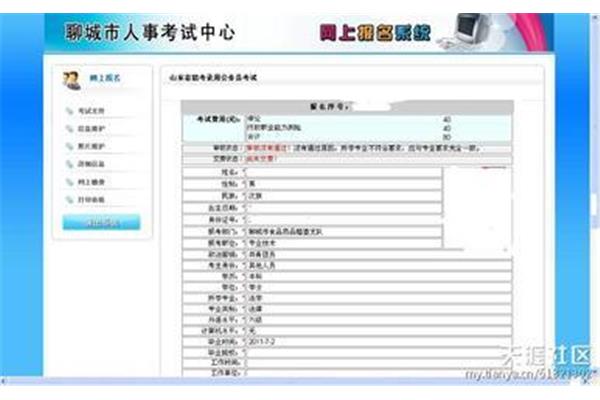The width and height of the screenshot is (600, 400).
Task: Click the 政治面貌 value 共青团员
Action: 262,254
